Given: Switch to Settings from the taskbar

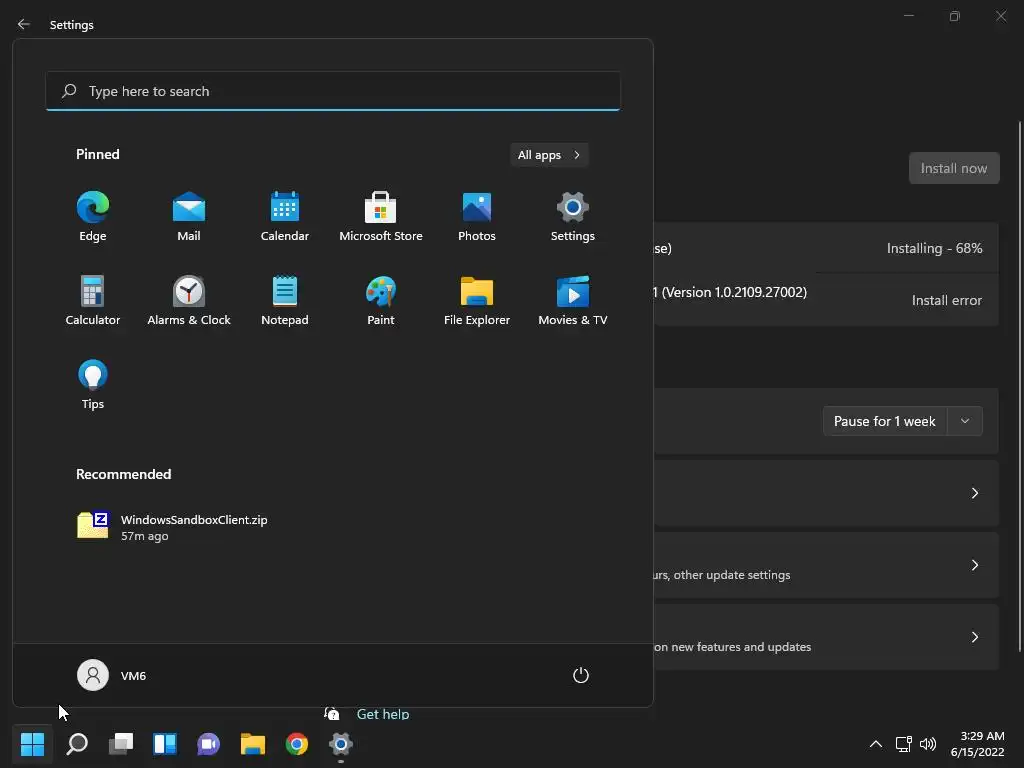Looking at the screenshot, I should coord(341,744).
